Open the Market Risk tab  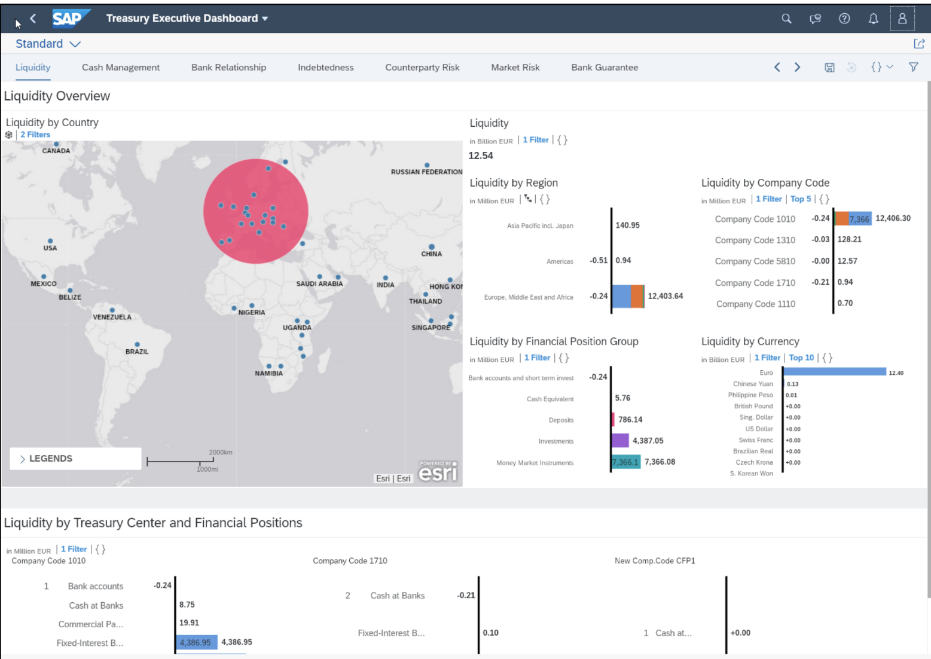pyautogui.click(x=515, y=68)
